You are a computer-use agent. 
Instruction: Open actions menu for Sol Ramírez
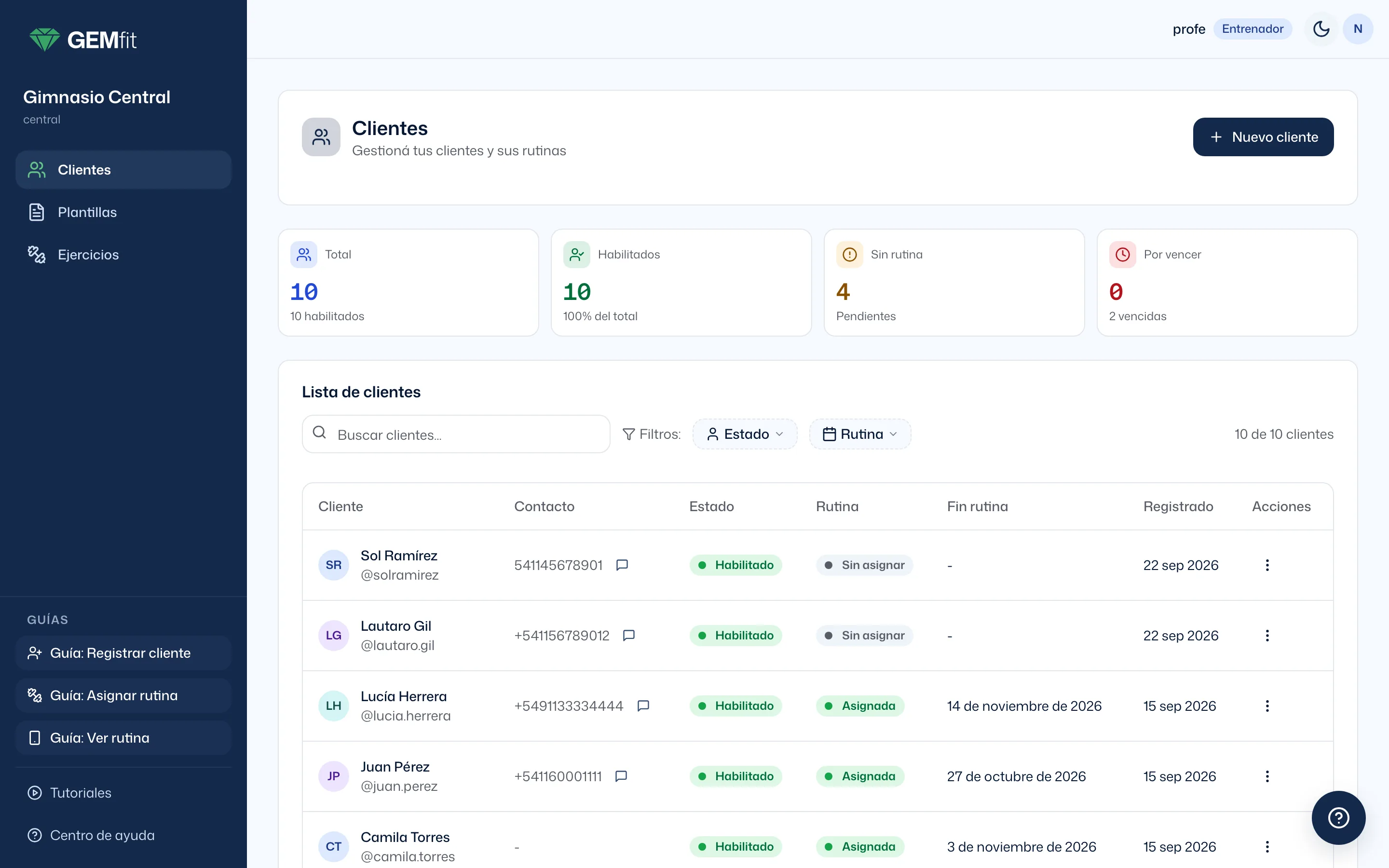[x=1267, y=565]
